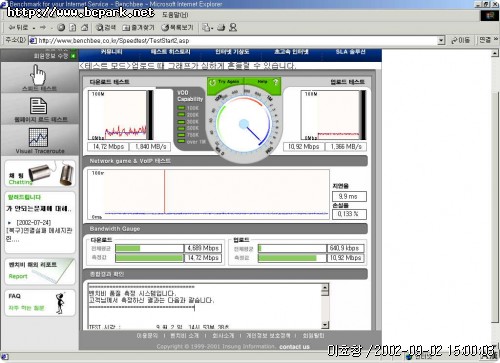Image resolution: width=500 pixels, height=363 pixels.
Task: Expand the Back button history arrow
Action: point(34,28)
